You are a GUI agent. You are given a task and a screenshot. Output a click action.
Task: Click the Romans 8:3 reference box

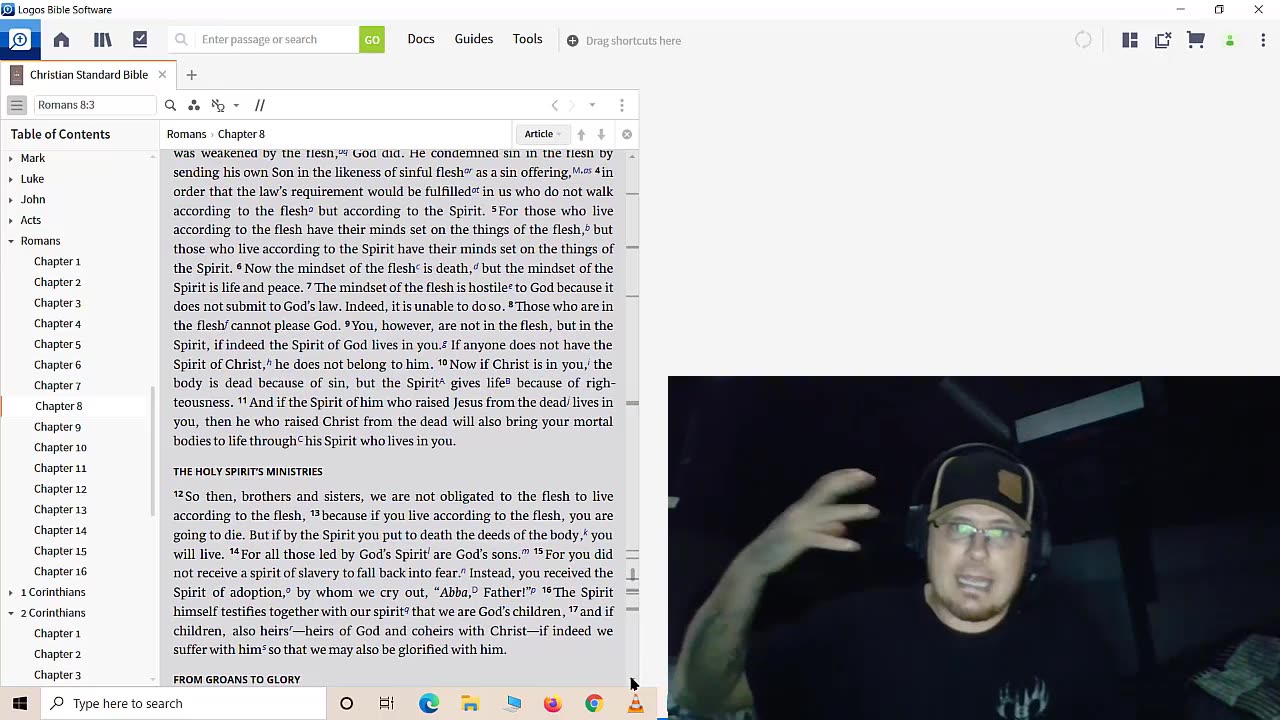pos(95,105)
